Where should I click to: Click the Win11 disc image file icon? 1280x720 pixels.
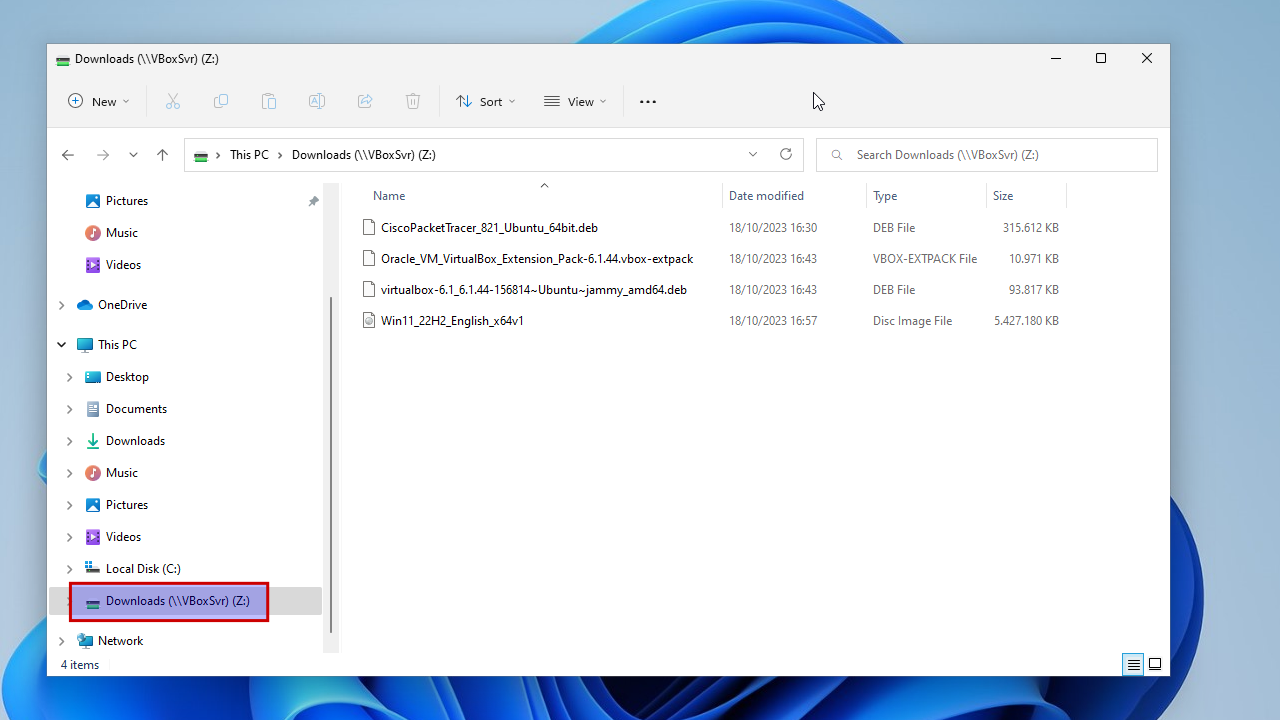click(369, 321)
